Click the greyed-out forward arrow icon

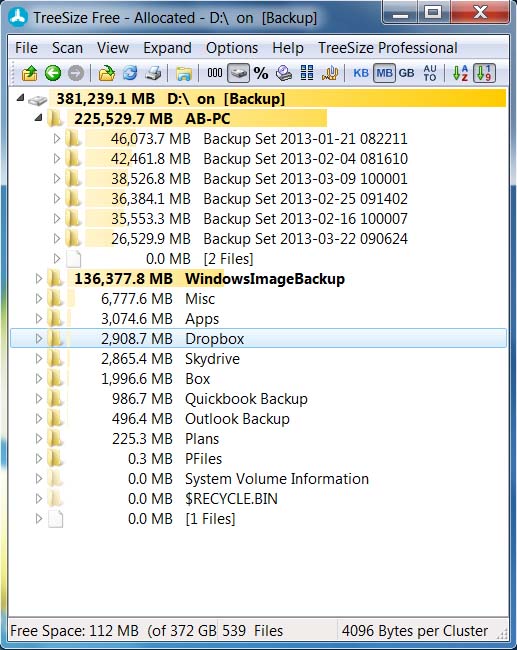coord(75,73)
